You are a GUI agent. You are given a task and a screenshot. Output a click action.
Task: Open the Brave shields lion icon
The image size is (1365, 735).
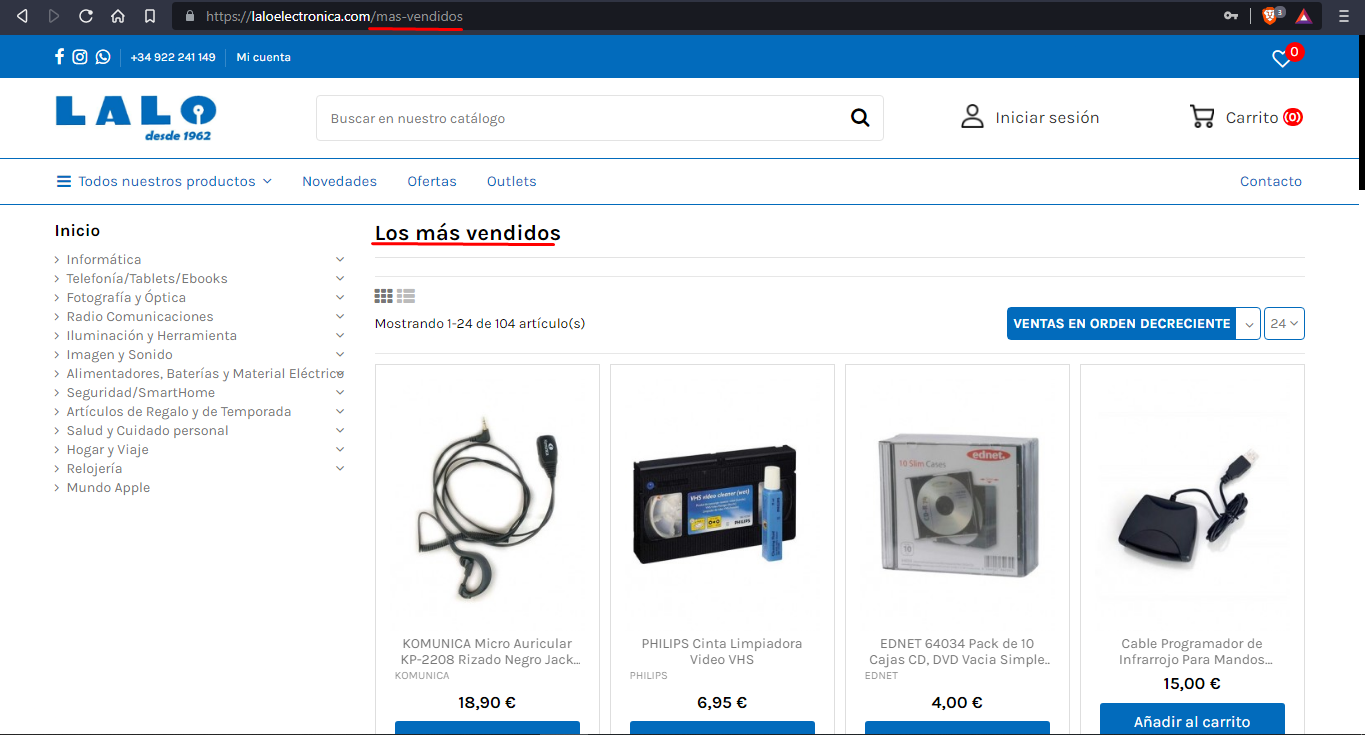point(1270,16)
